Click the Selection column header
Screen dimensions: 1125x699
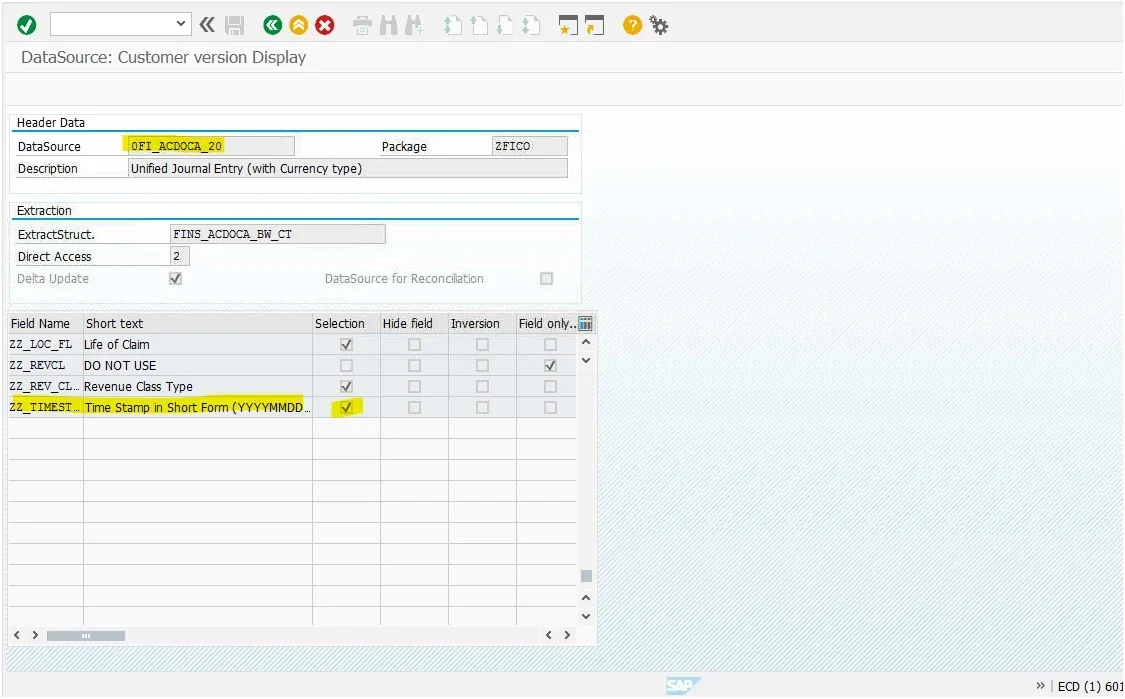(347, 324)
